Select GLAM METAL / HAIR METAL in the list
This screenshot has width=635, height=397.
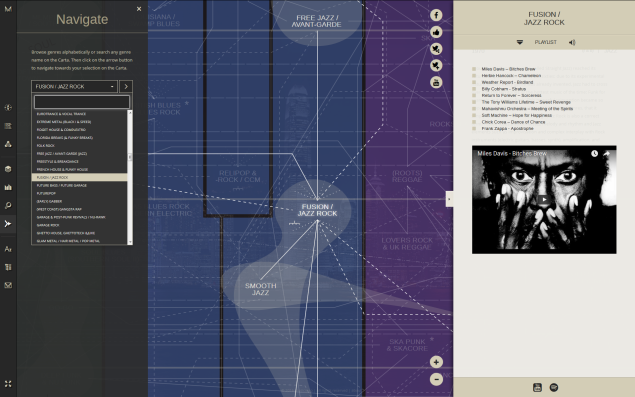79,241
